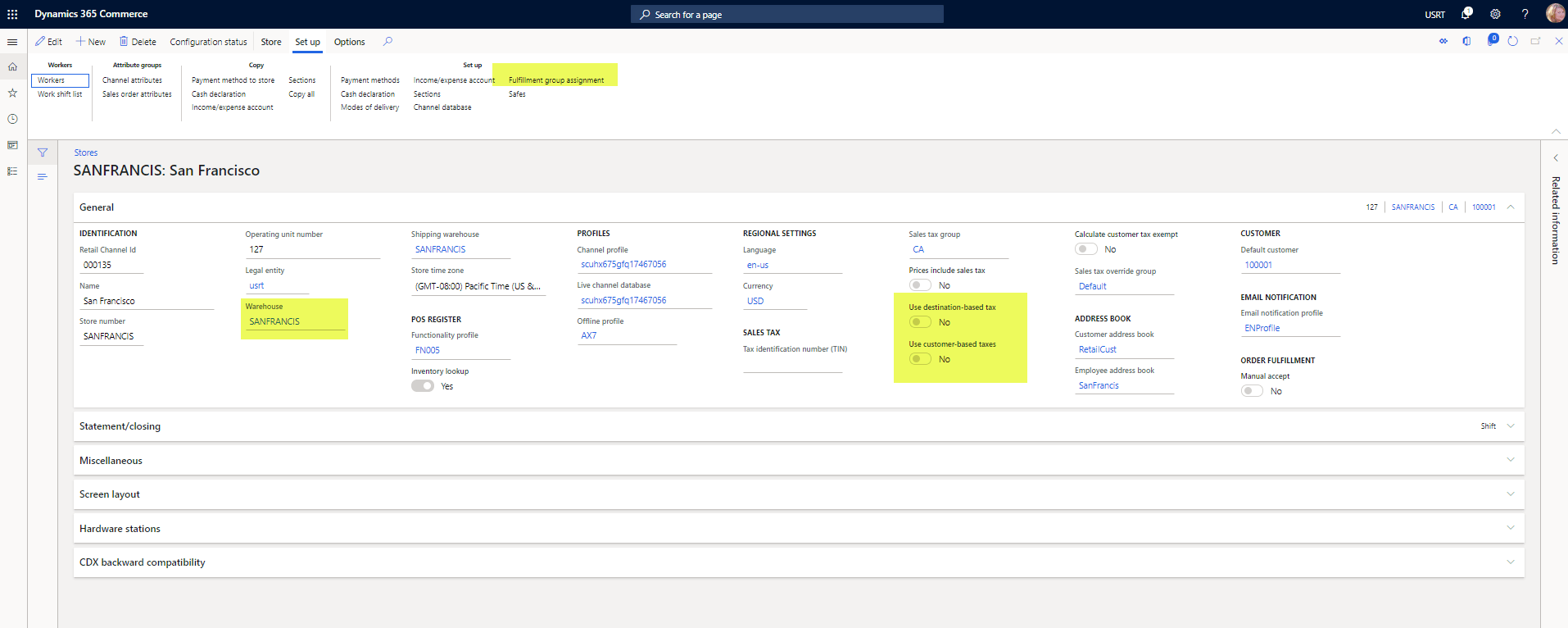This screenshot has width=1568, height=628.
Task: Open form in new window icon
Action: [x=1536, y=41]
